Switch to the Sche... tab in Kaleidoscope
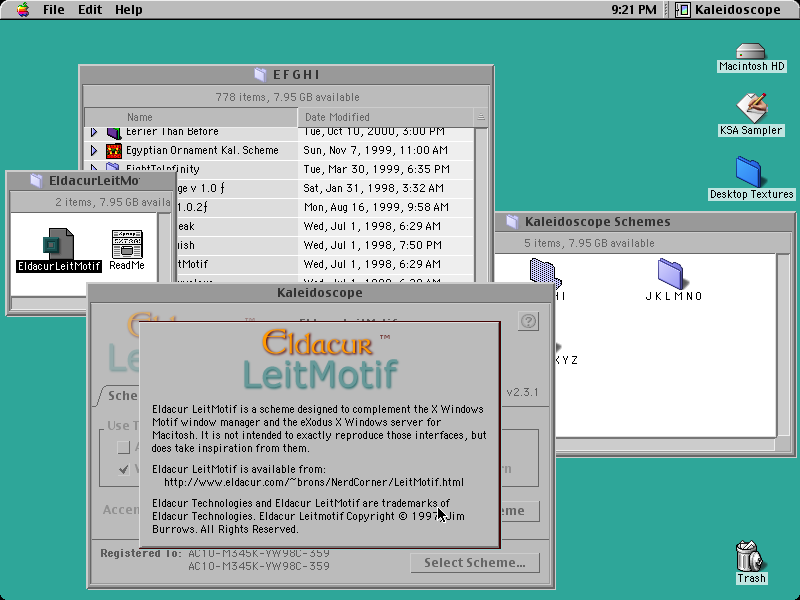Viewport: 800px width, 600px height. 118,395
